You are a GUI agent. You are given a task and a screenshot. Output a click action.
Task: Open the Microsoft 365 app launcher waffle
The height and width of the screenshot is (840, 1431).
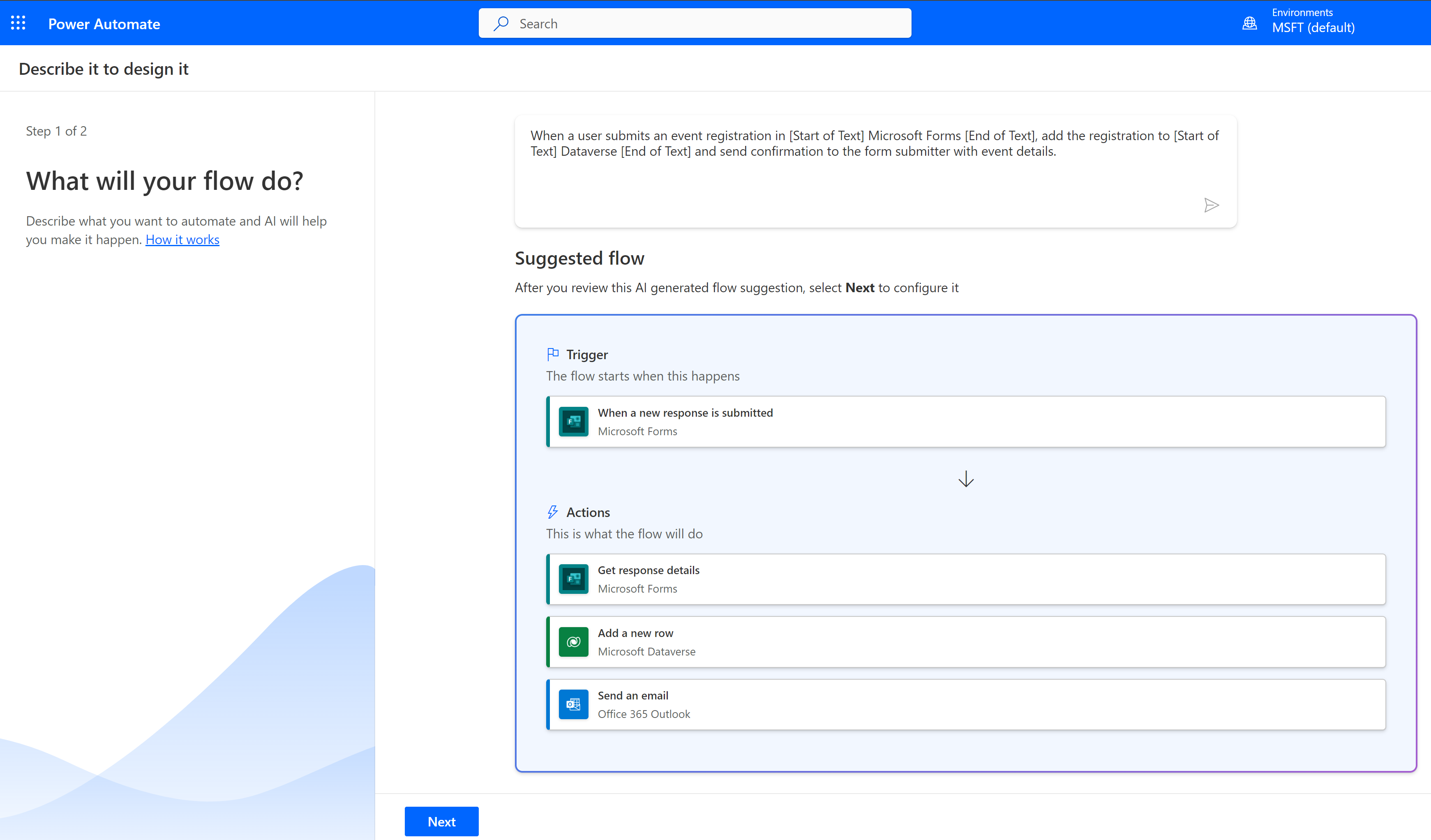(18, 23)
